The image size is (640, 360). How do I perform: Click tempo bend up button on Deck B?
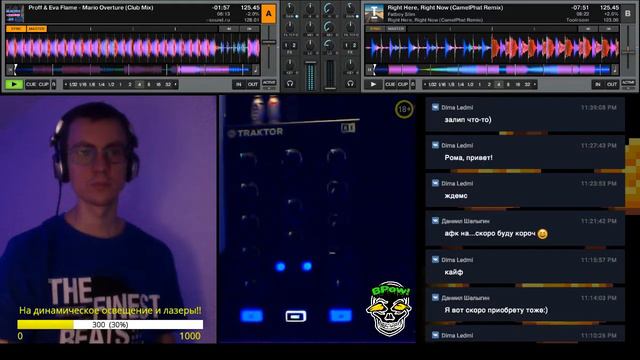point(608,29)
